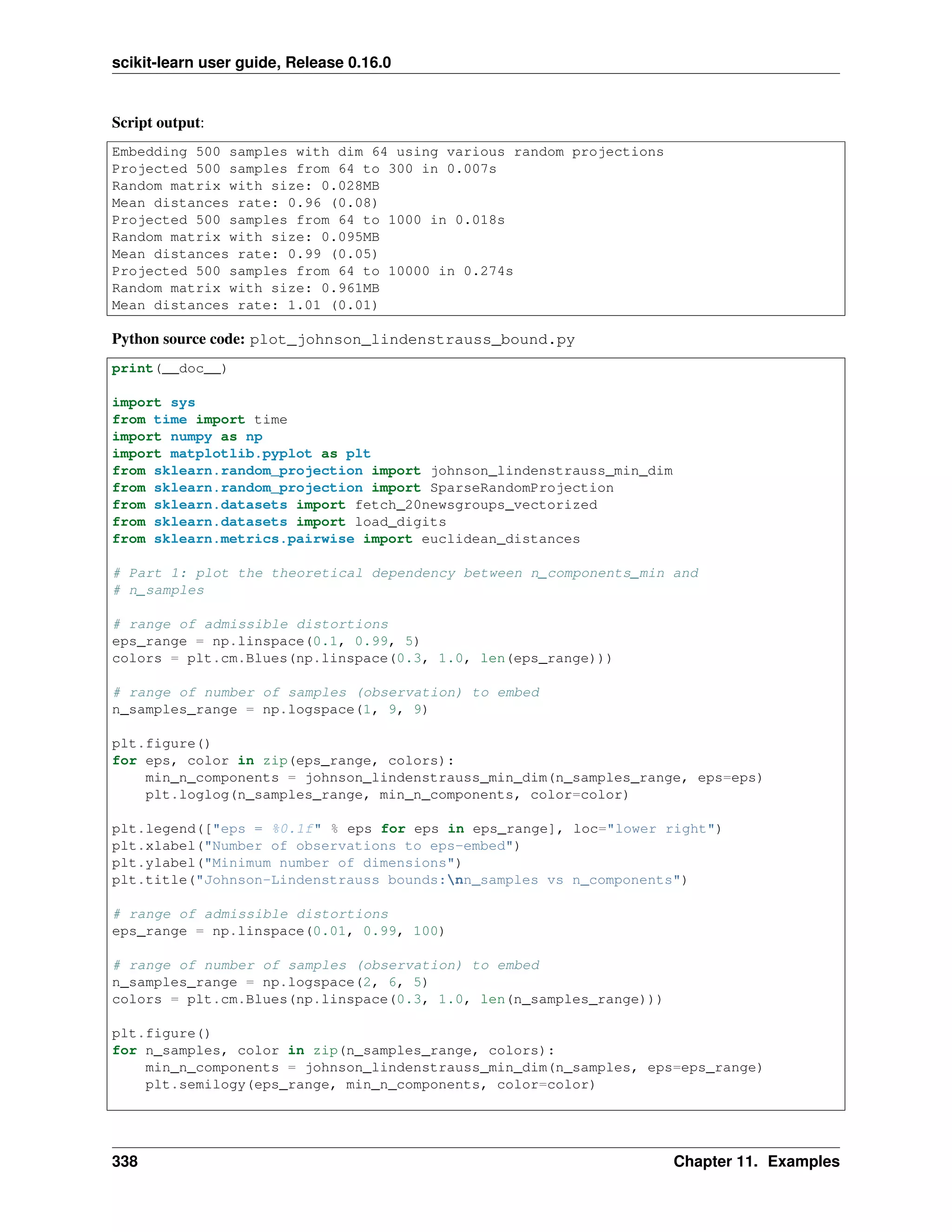Click the 'from time import time' line
This screenshot has height=1232, width=952.
[x=199, y=420]
